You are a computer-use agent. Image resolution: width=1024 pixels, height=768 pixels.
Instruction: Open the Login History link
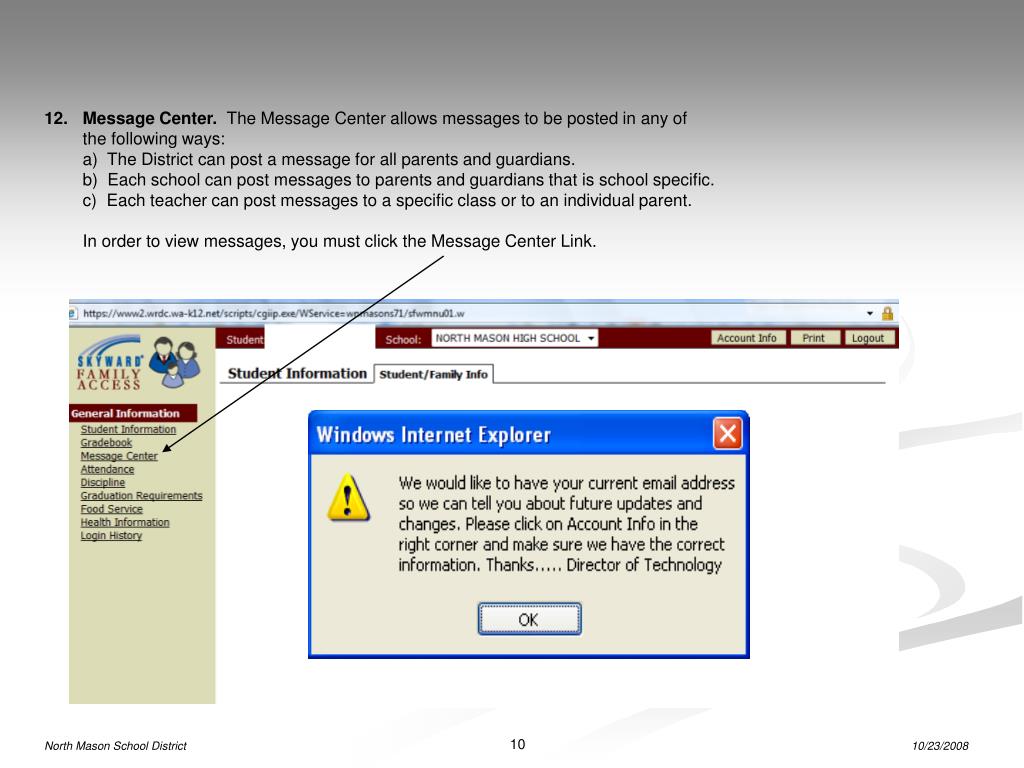[x=111, y=536]
